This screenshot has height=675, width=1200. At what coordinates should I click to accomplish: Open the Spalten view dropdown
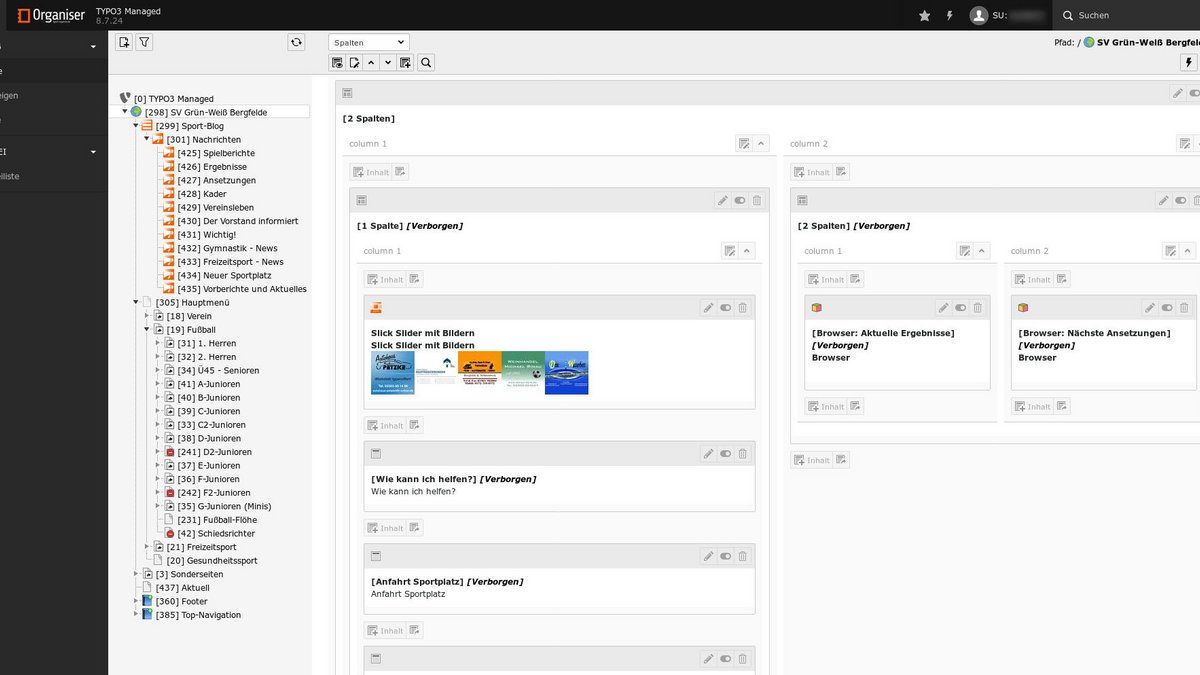point(369,42)
